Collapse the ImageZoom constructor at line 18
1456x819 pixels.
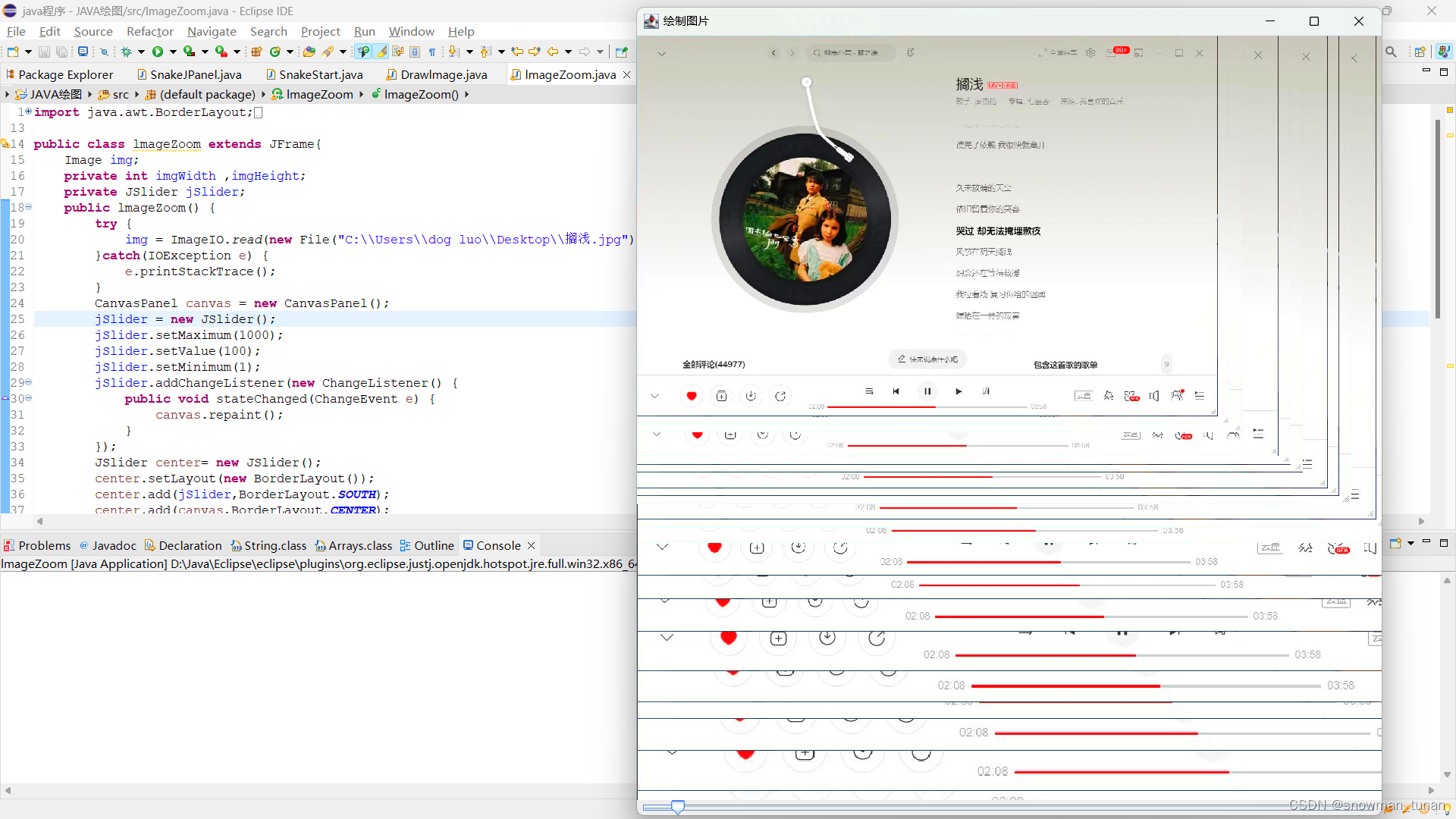tap(29, 207)
